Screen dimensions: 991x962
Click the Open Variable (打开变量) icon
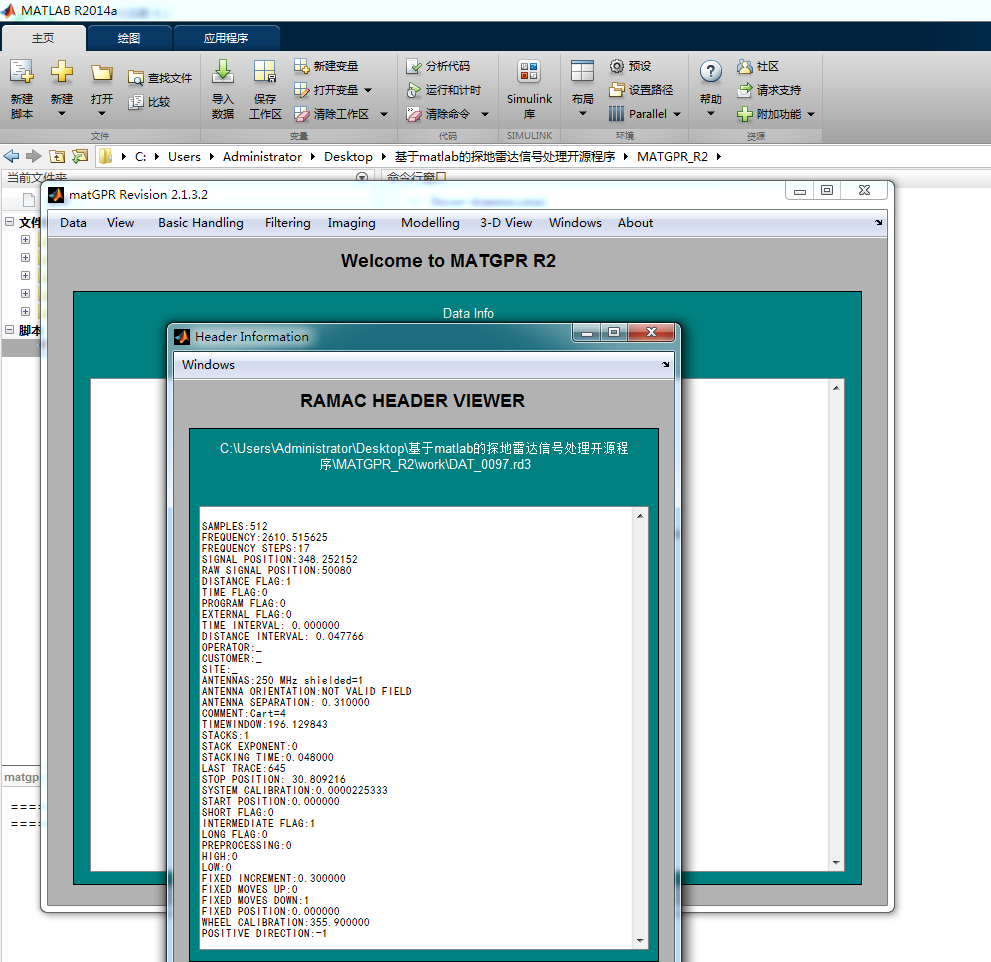[x=301, y=90]
